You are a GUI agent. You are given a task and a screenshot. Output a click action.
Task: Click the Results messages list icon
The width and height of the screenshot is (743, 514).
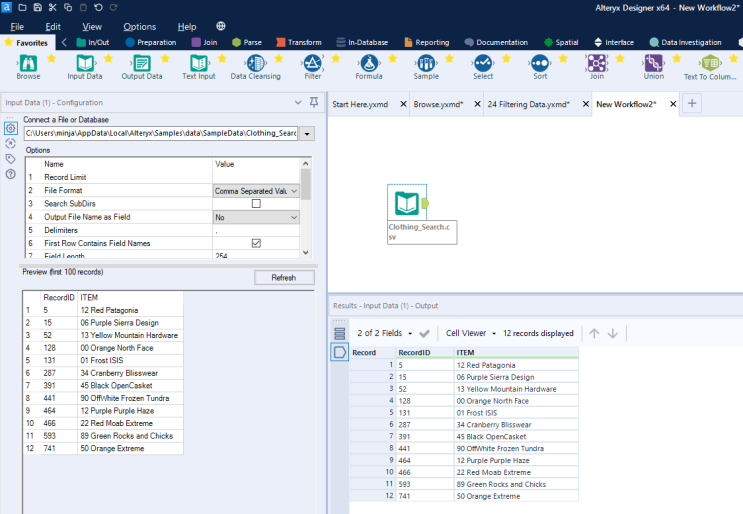click(x=340, y=334)
